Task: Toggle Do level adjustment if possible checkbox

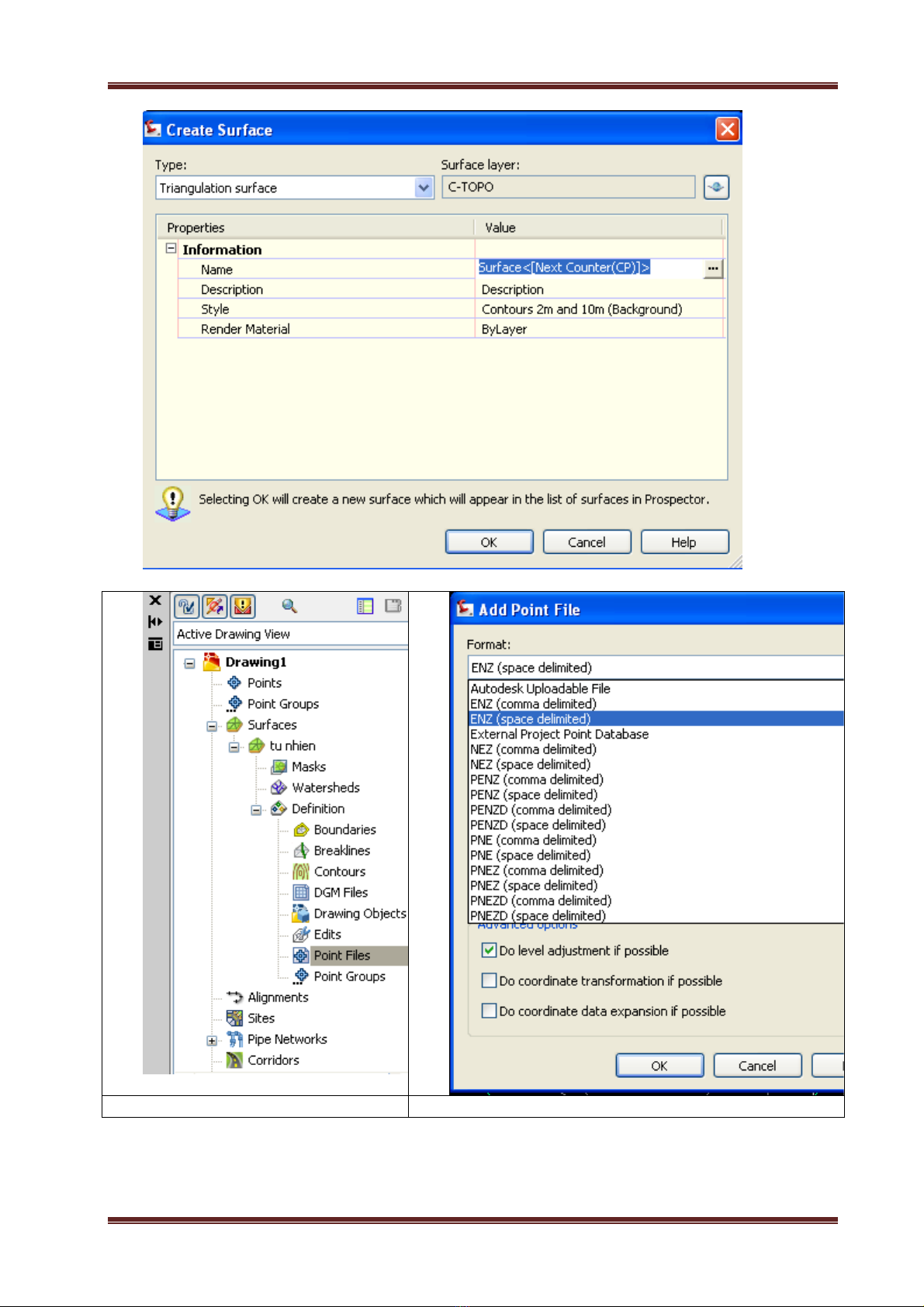Action: coord(489,950)
